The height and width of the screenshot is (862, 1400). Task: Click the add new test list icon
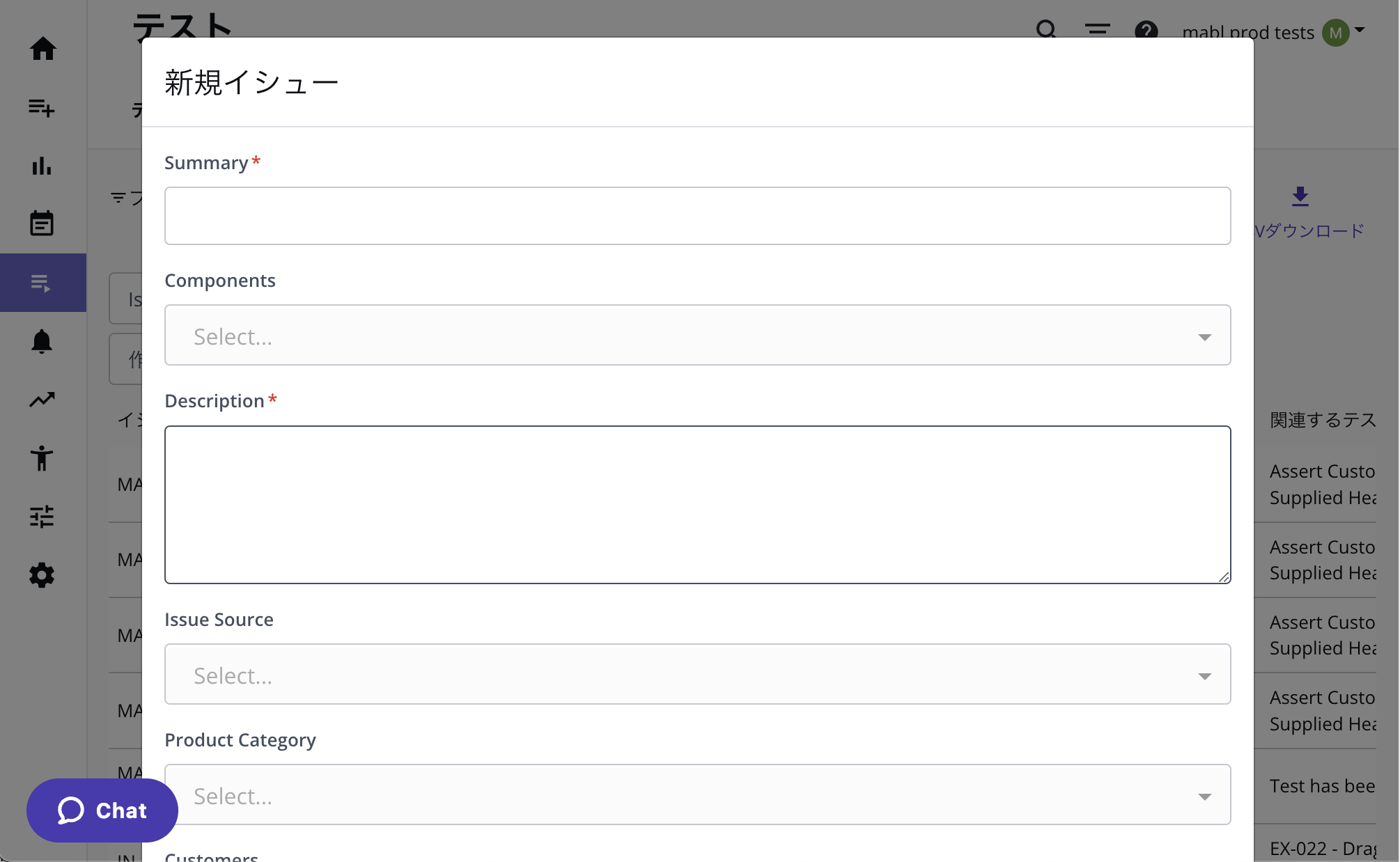(42, 108)
